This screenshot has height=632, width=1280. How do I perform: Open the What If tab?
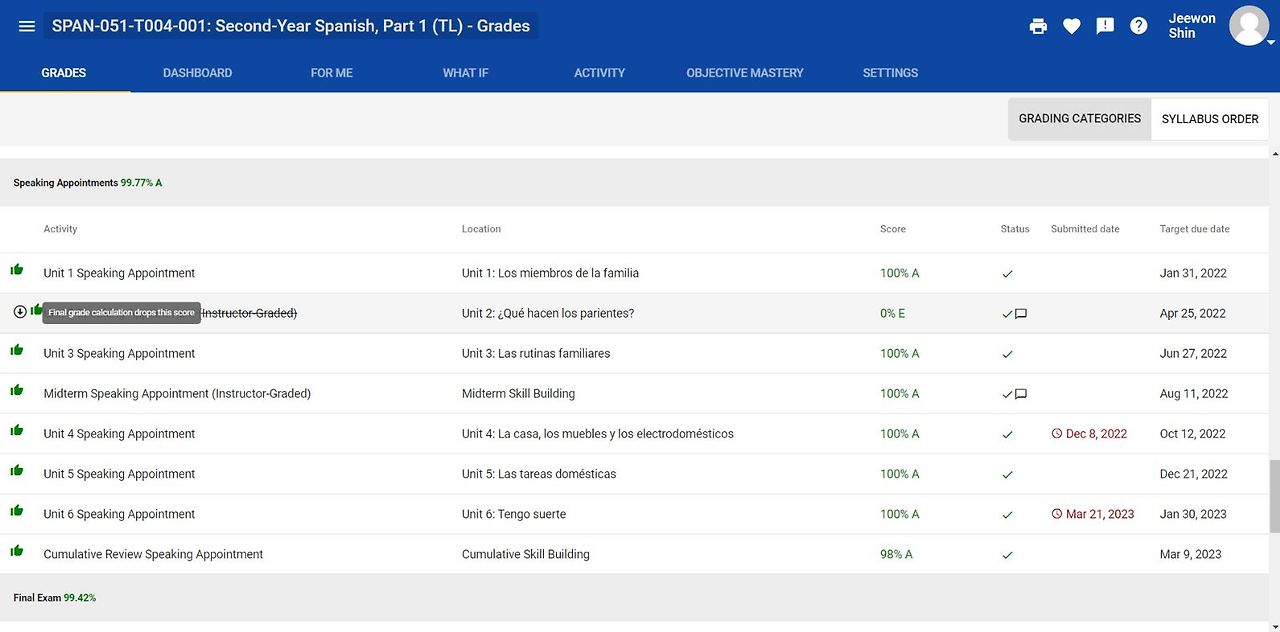tap(465, 73)
